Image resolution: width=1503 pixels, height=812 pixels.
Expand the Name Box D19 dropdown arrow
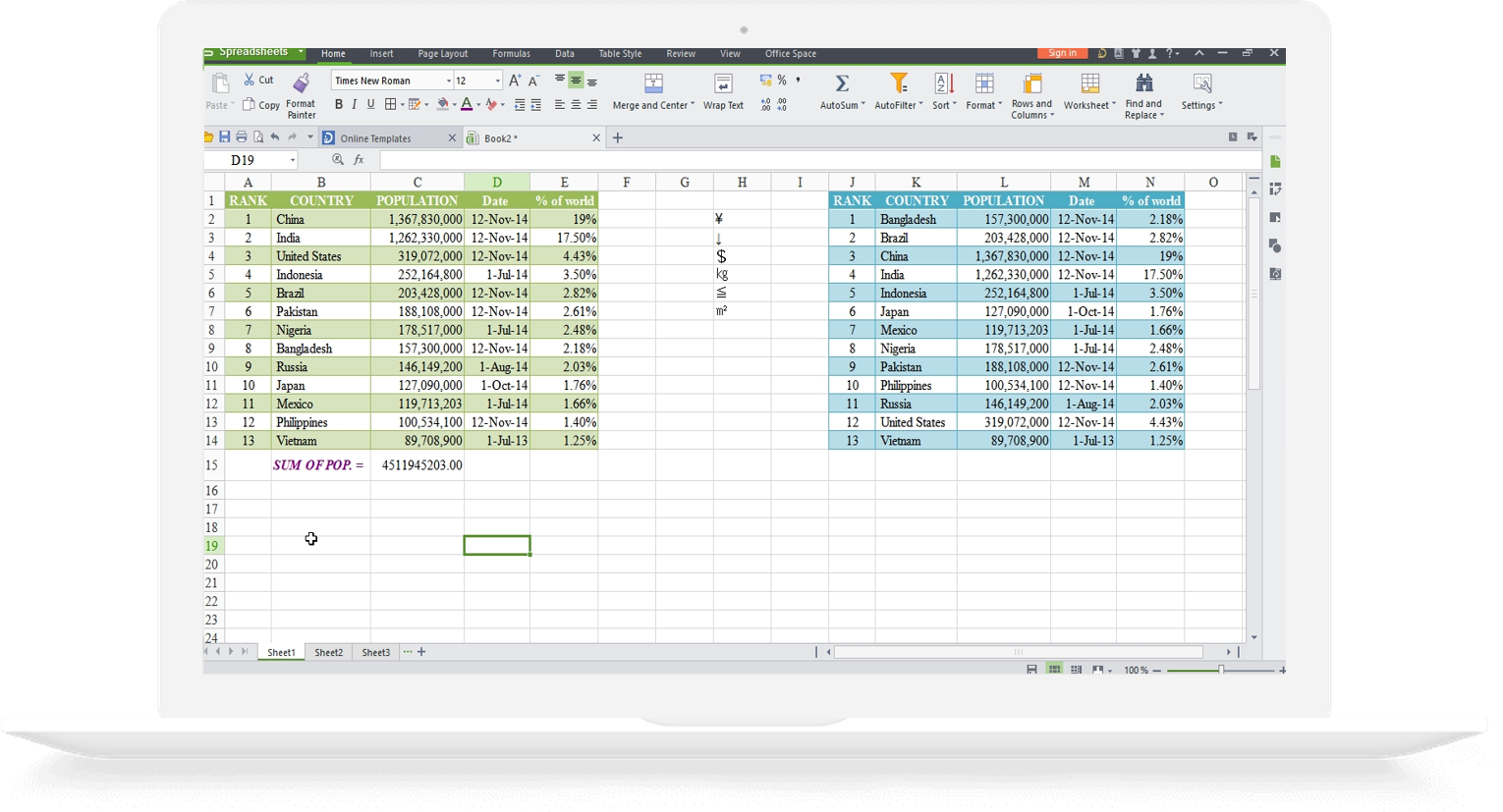point(293,160)
